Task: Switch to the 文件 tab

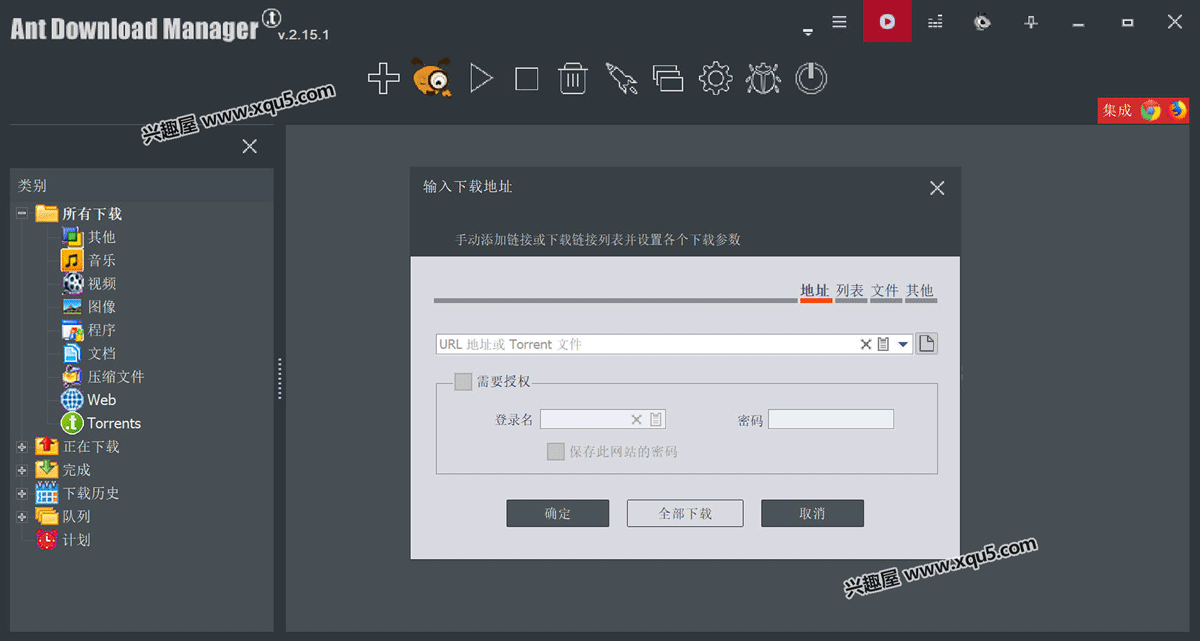Action: click(885, 291)
